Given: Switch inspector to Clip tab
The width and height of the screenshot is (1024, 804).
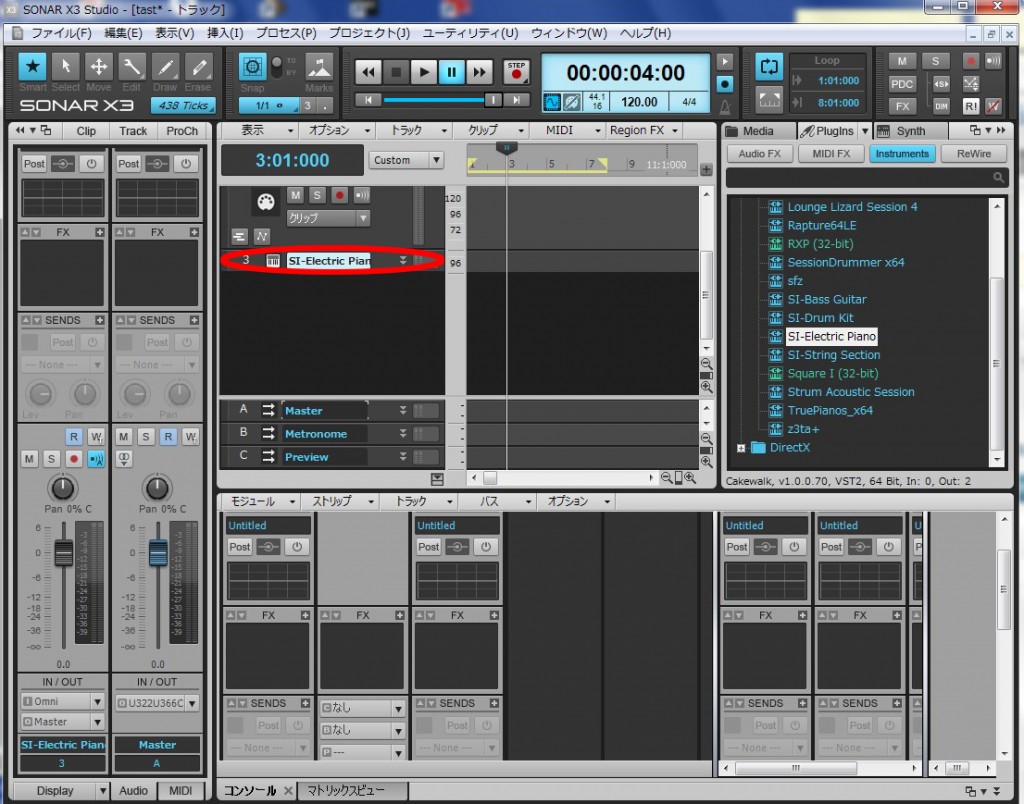Looking at the screenshot, I should coord(86,131).
